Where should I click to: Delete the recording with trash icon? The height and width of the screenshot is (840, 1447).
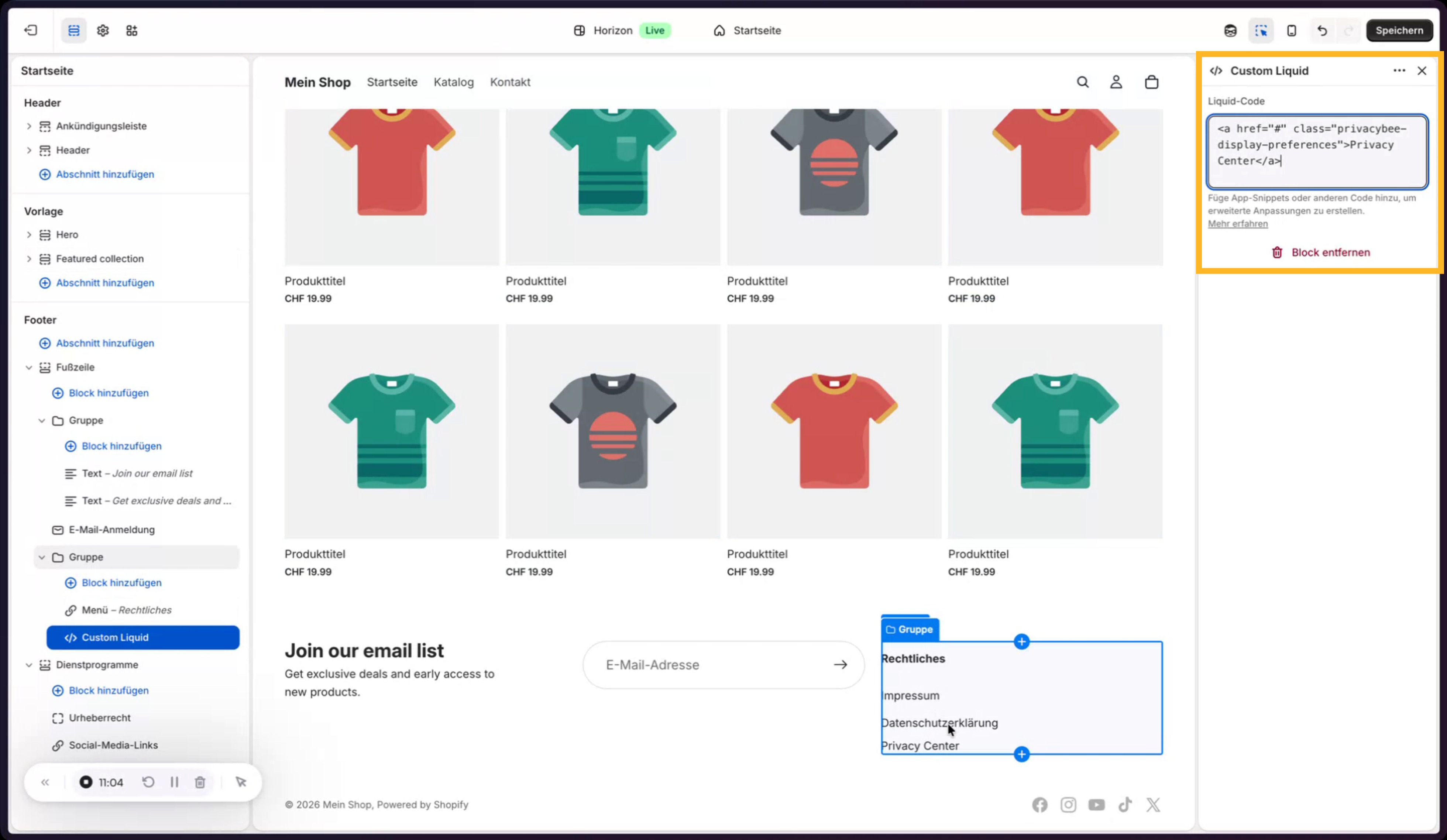click(x=200, y=782)
